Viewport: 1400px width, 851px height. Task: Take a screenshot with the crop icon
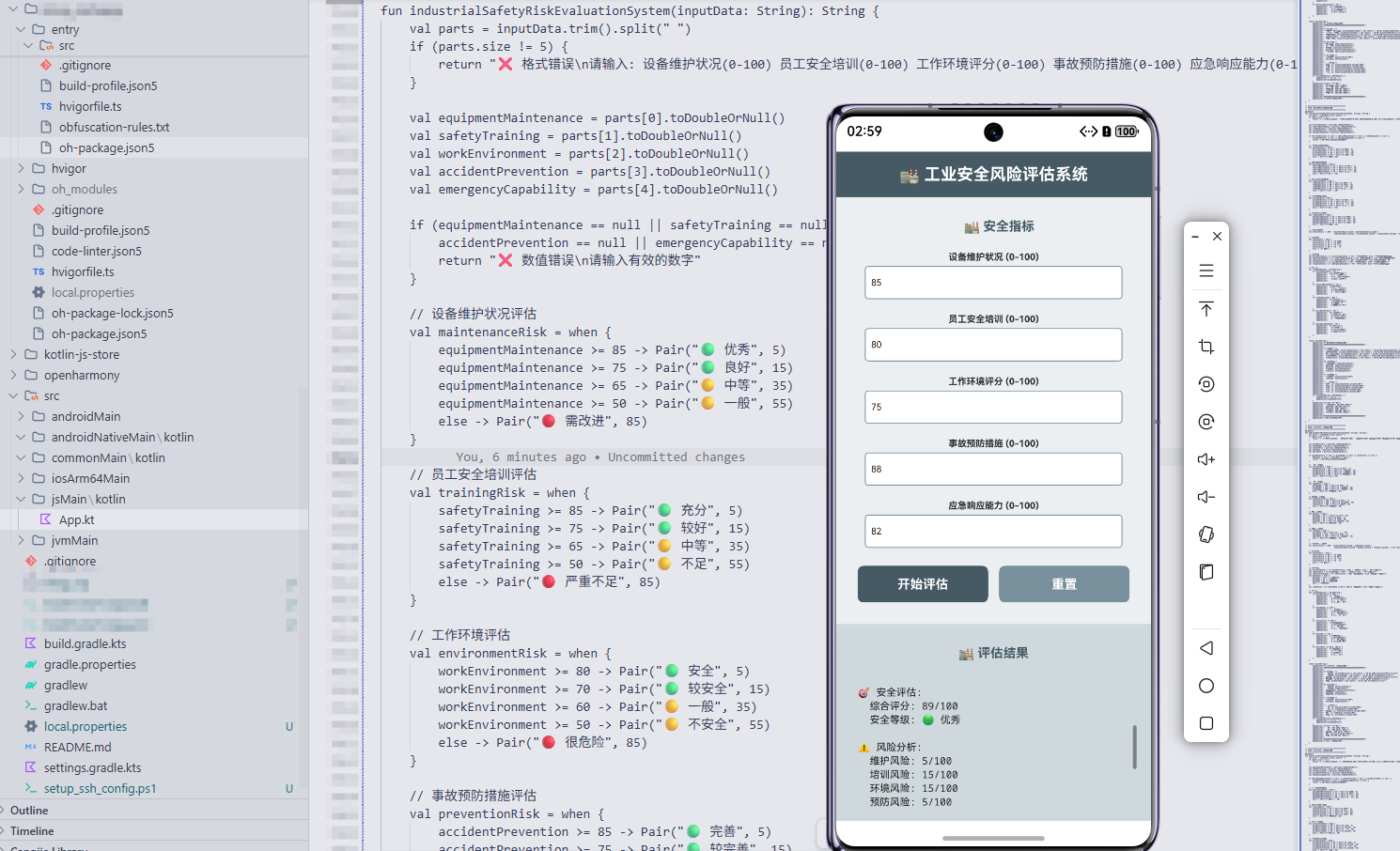1206,346
